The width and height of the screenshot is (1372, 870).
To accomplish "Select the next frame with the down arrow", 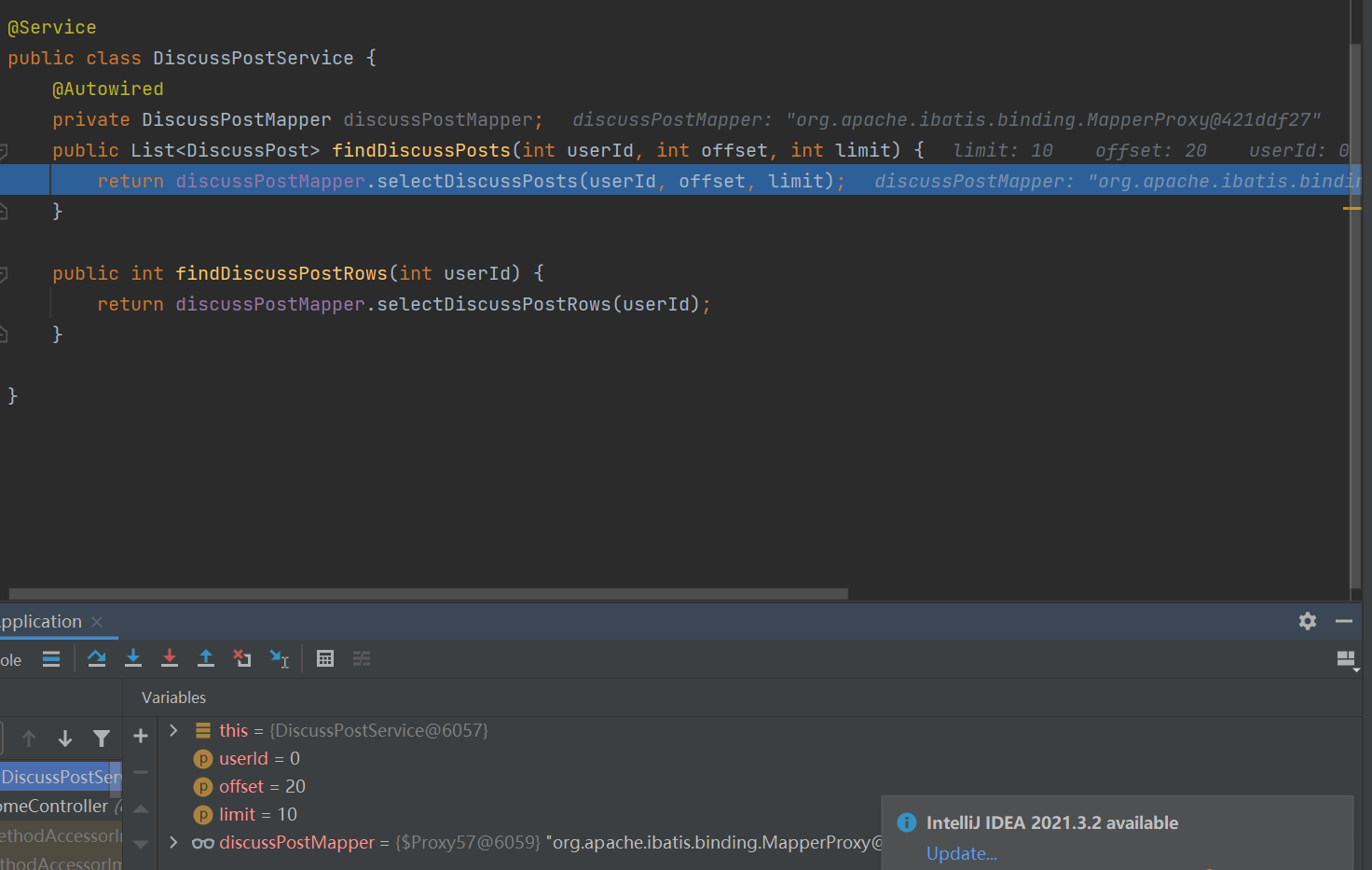I will point(65,739).
